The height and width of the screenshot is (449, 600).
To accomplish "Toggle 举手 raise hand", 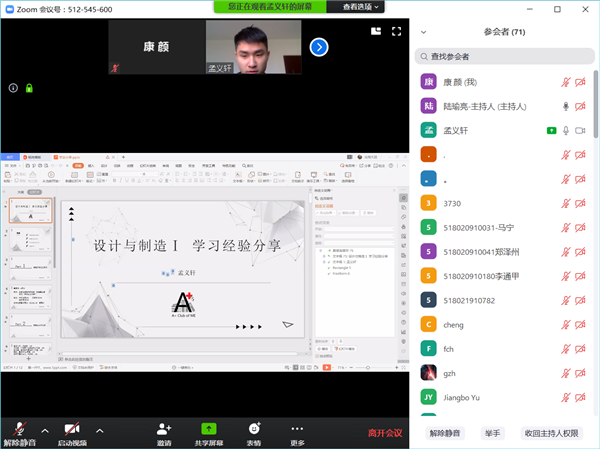I will (493, 433).
